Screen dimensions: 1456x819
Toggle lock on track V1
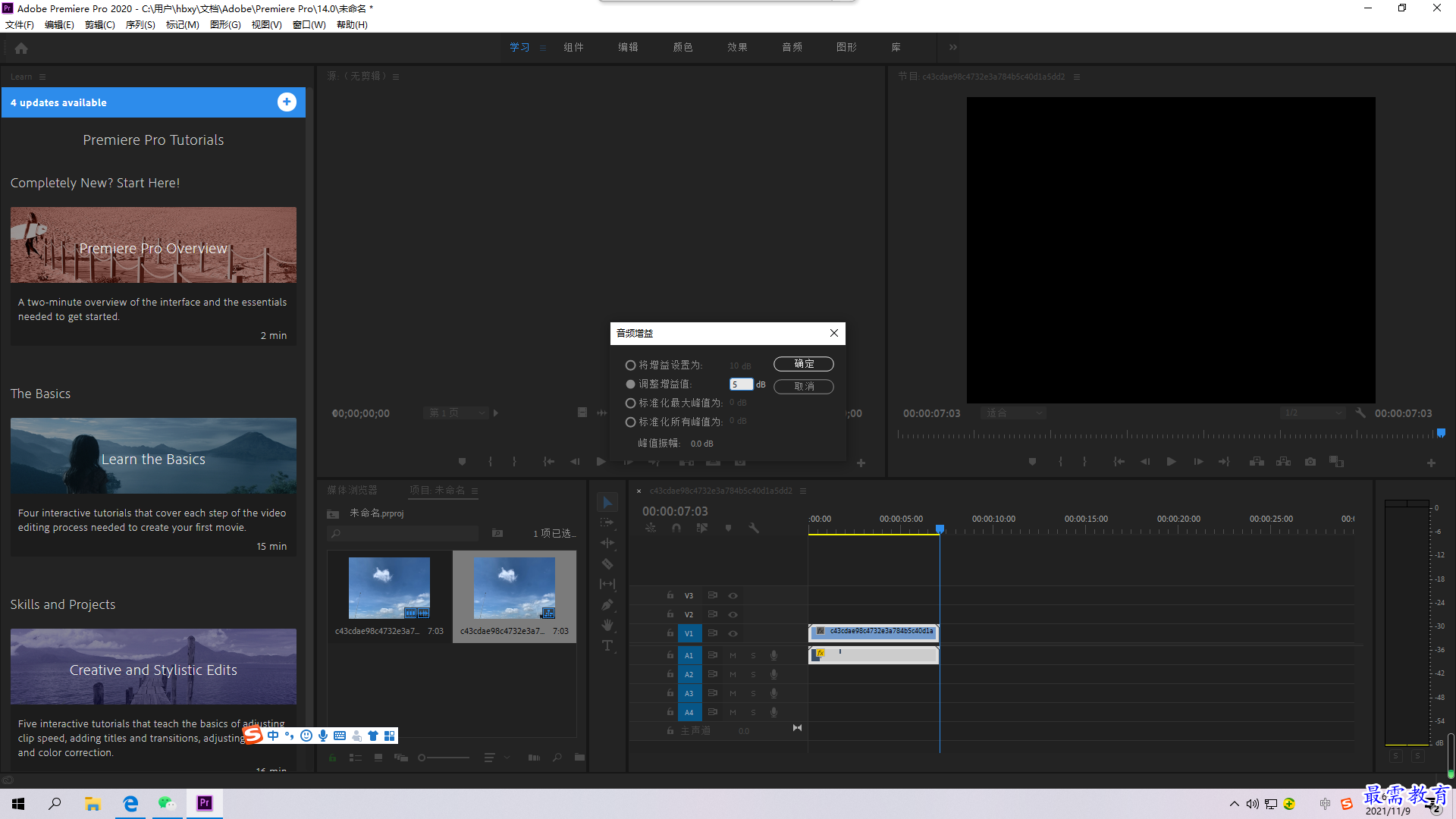670,633
